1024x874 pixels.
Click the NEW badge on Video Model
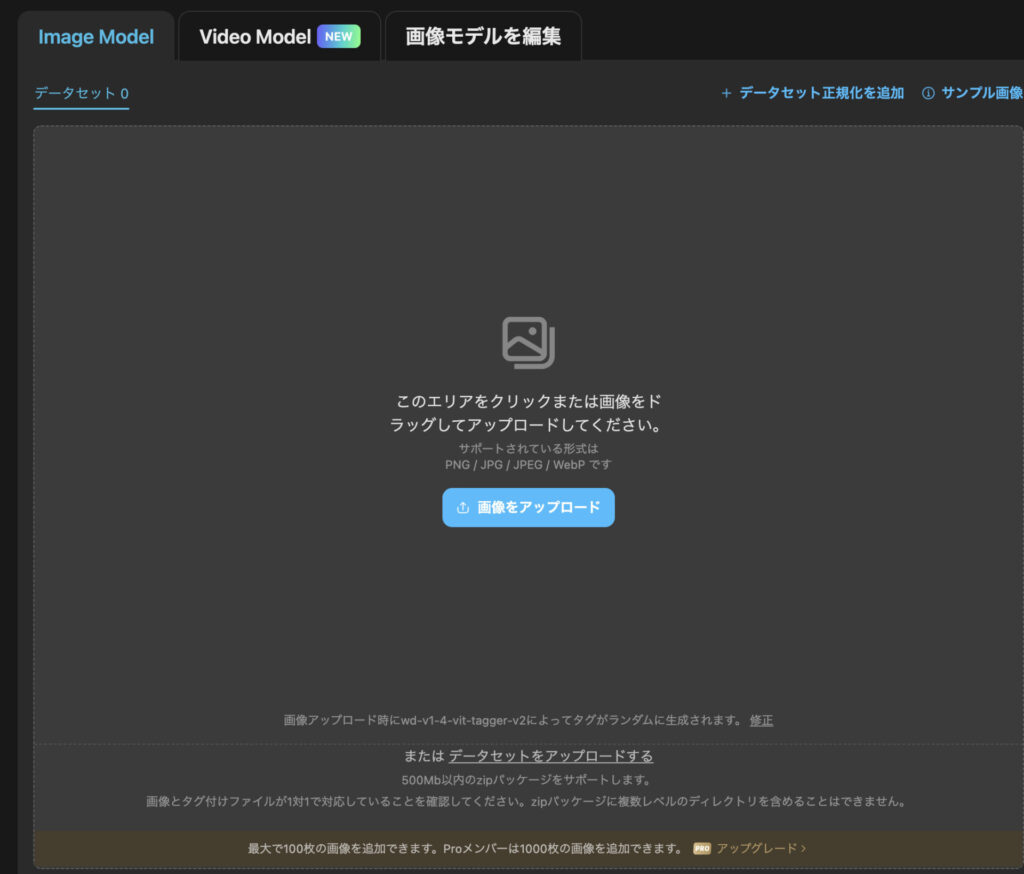click(339, 37)
